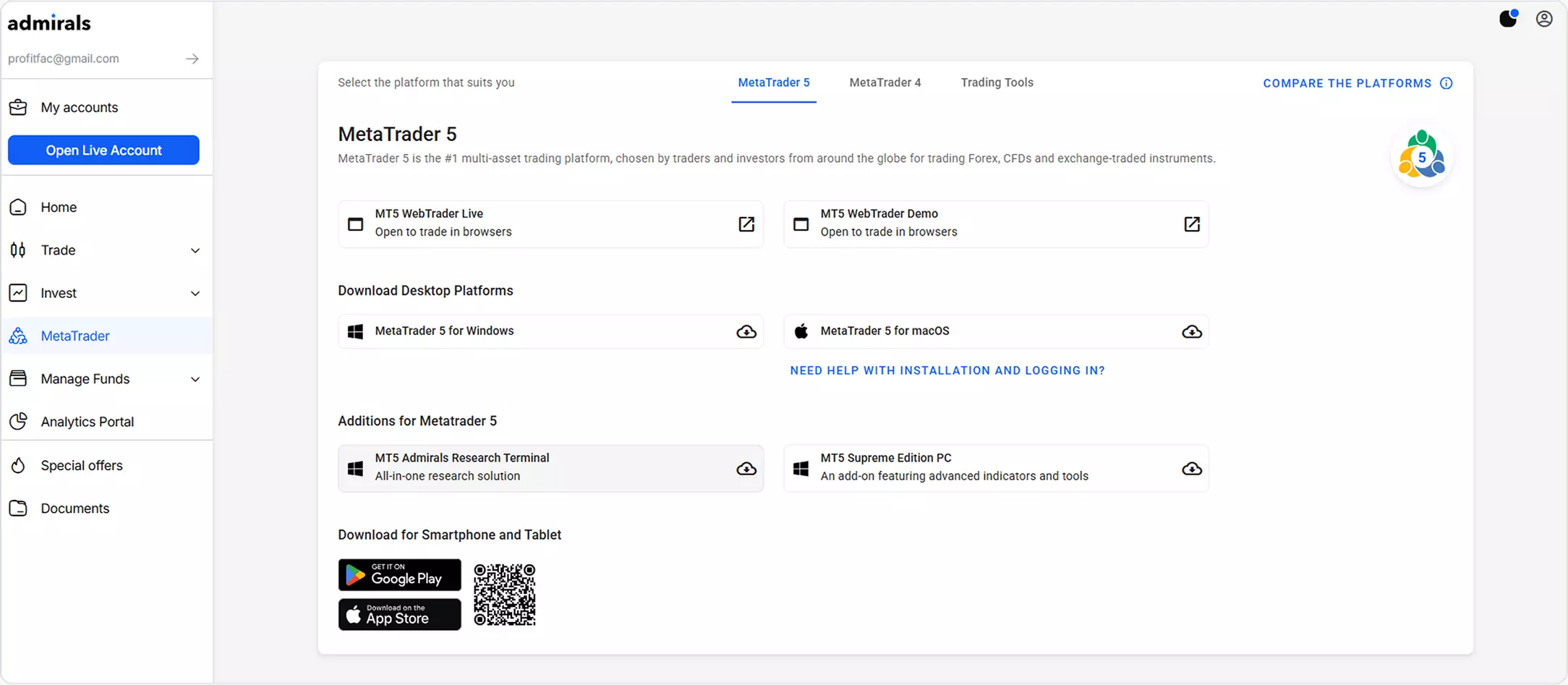Click Windows logo on MT5 Supreme Edition PC
This screenshot has width=1568, height=685.
[801, 469]
